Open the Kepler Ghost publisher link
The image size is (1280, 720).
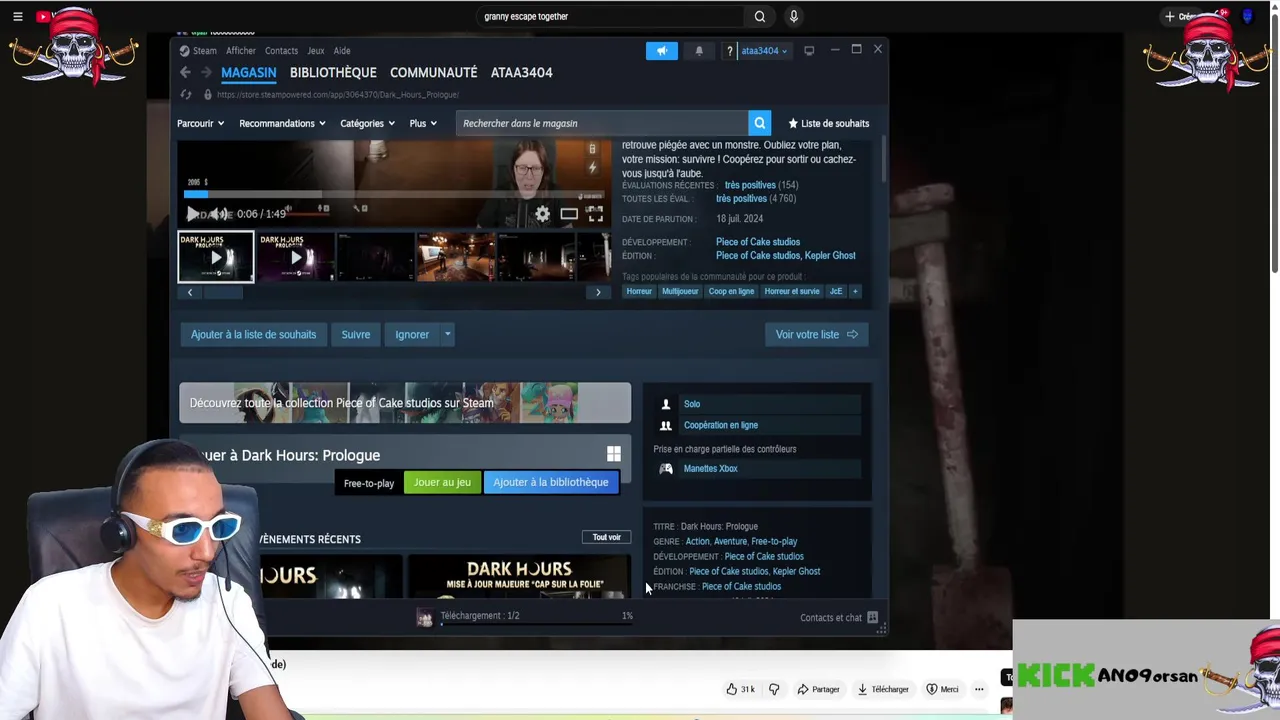coord(830,256)
